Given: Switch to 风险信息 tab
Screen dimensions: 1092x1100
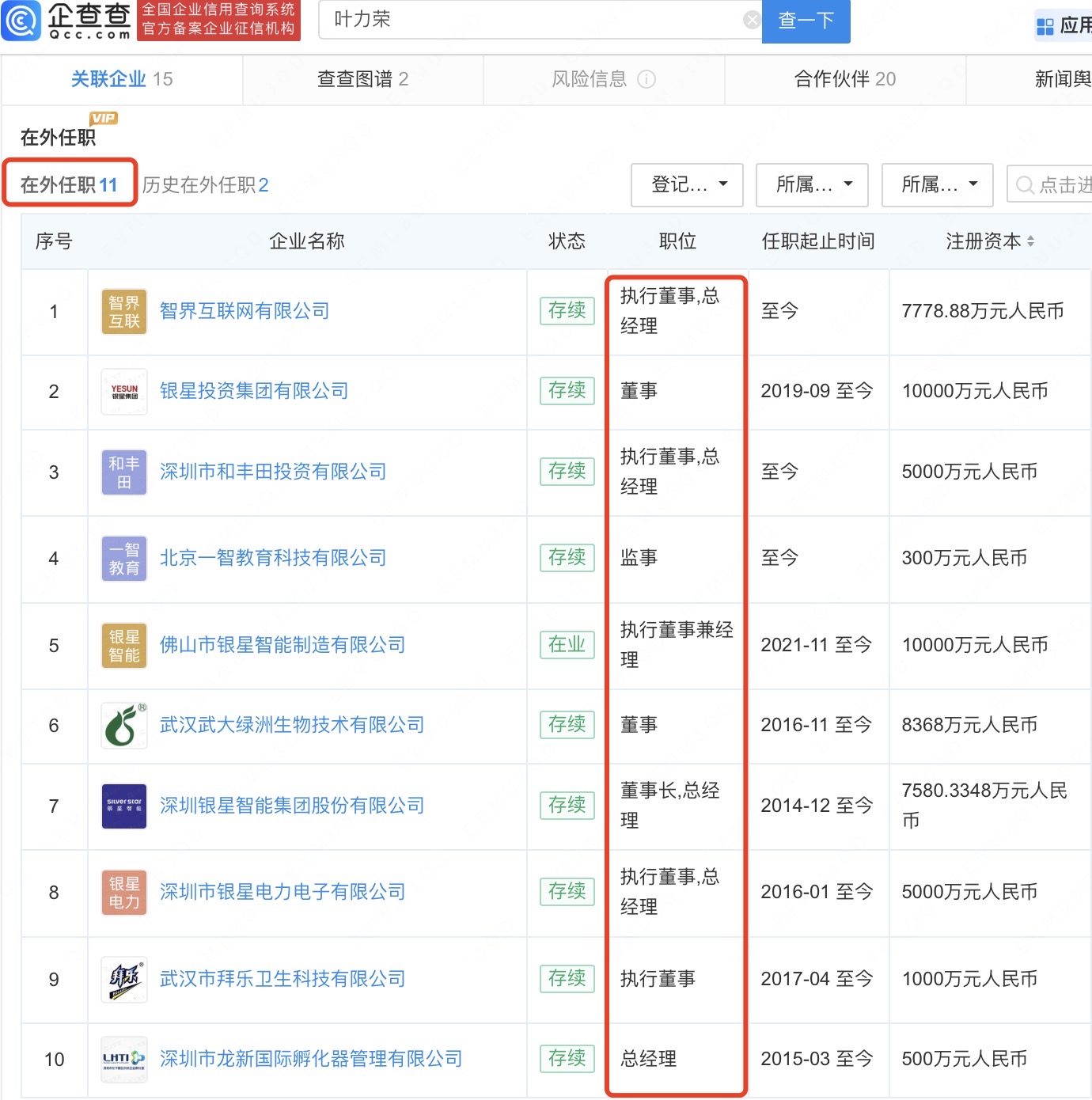Looking at the screenshot, I should [604, 79].
